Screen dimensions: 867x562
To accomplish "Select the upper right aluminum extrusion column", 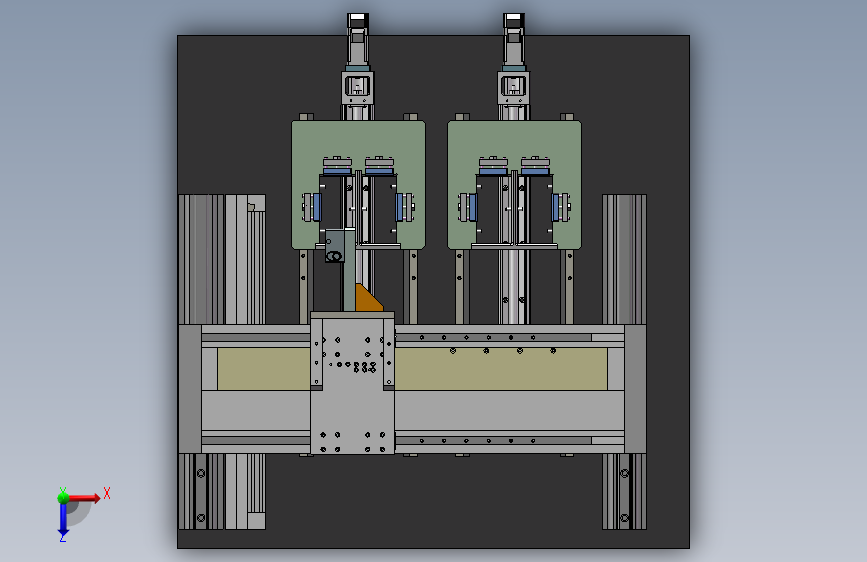I will [624, 259].
